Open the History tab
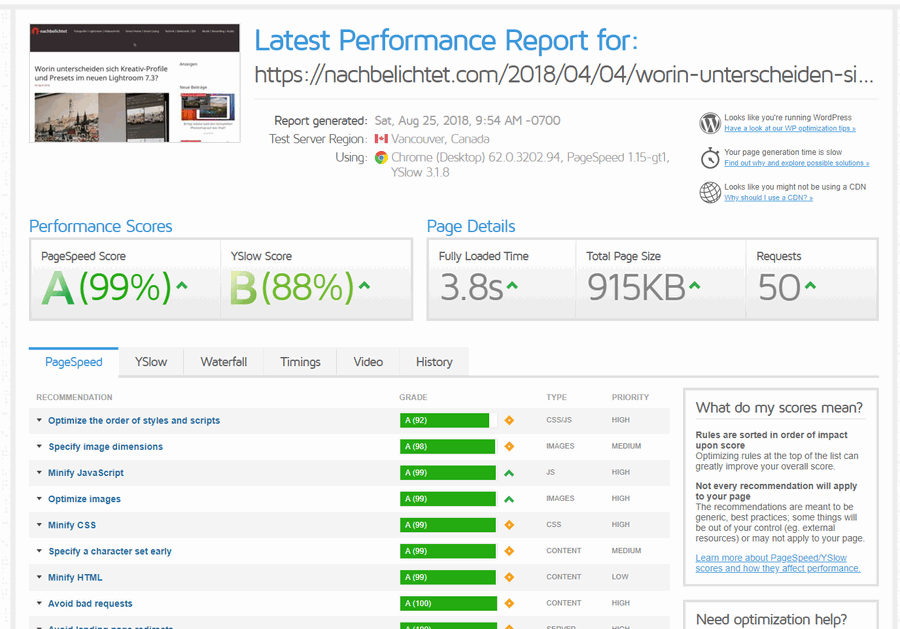The width and height of the screenshot is (900, 629). click(434, 362)
